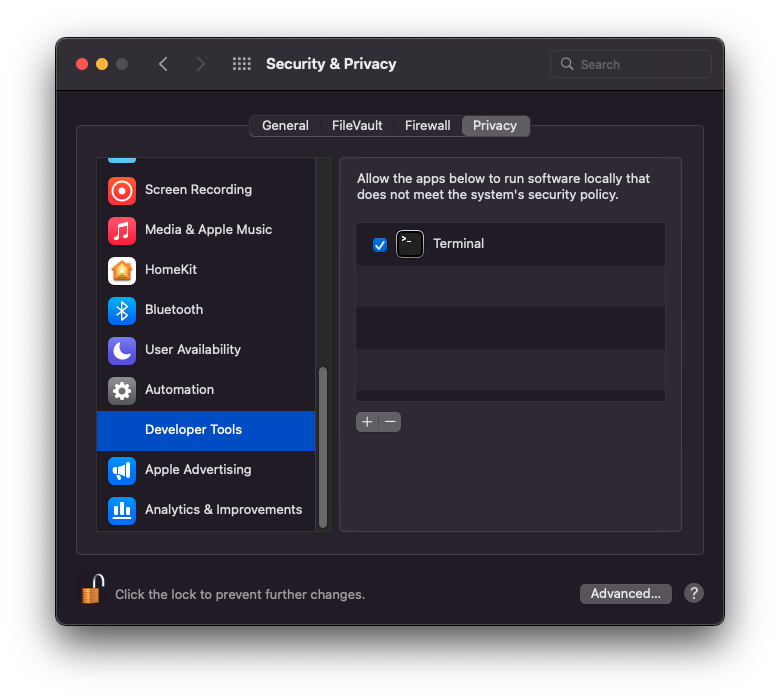Uncheck the Terminal checkbox

(x=380, y=244)
